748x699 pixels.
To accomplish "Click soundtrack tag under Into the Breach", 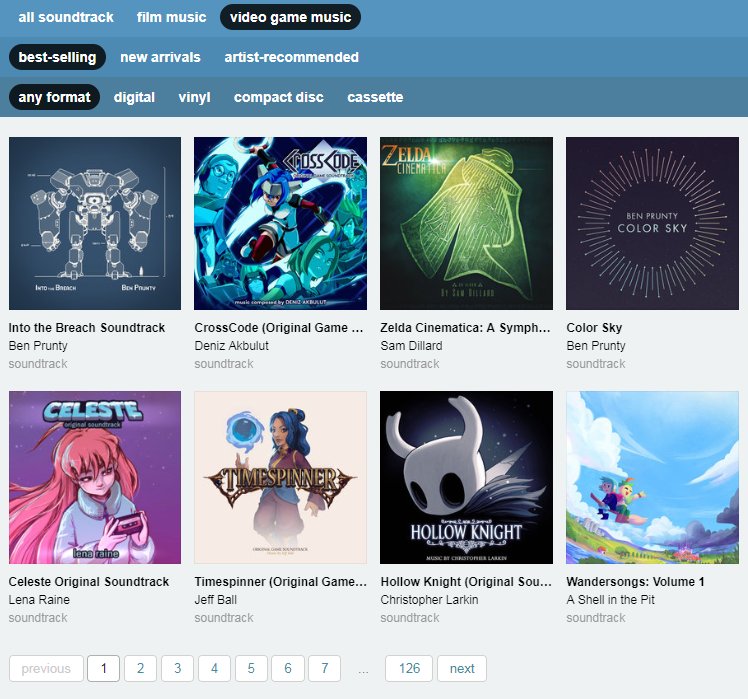I will tap(38, 364).
